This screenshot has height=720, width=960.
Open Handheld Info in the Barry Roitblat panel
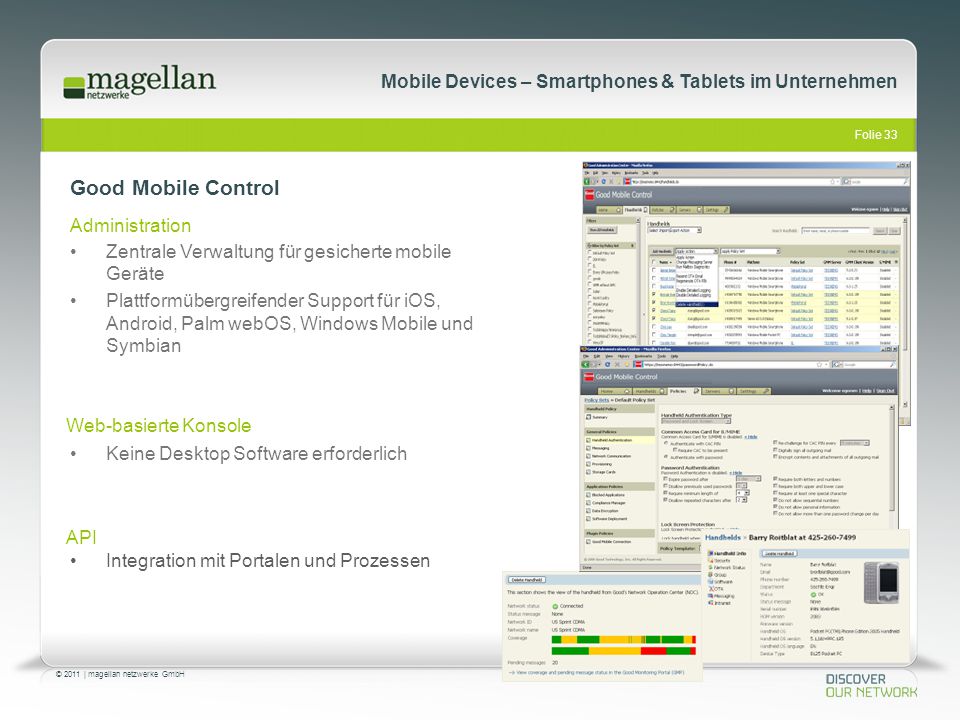[727, 553]
